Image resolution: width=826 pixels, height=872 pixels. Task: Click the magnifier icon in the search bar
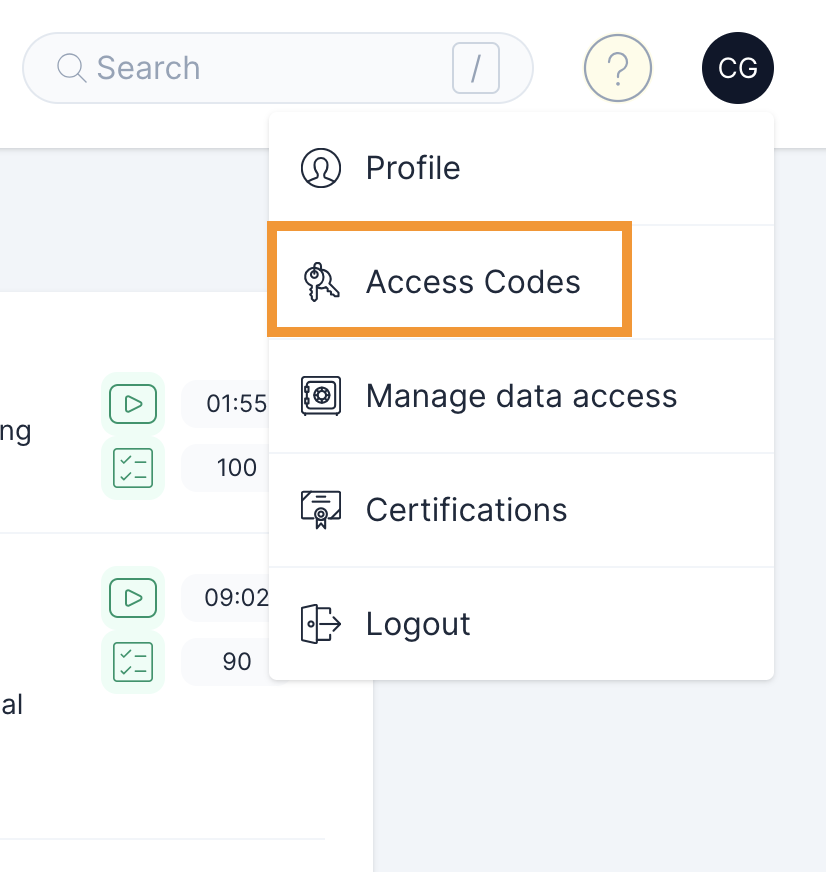tap(69, 67)
